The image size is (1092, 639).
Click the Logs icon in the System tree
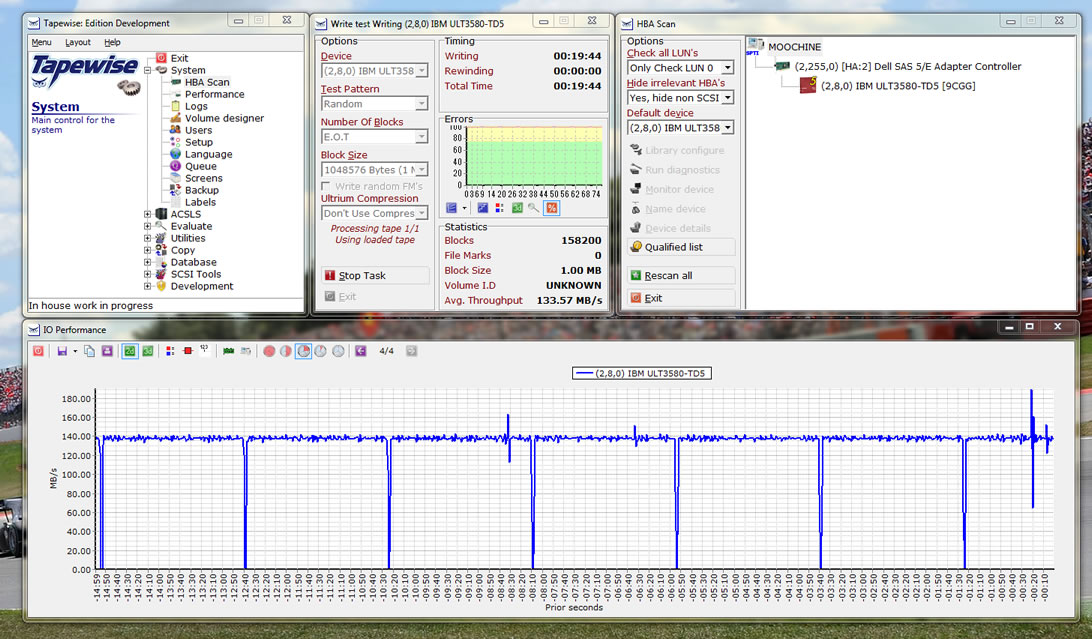click(175, 106)
